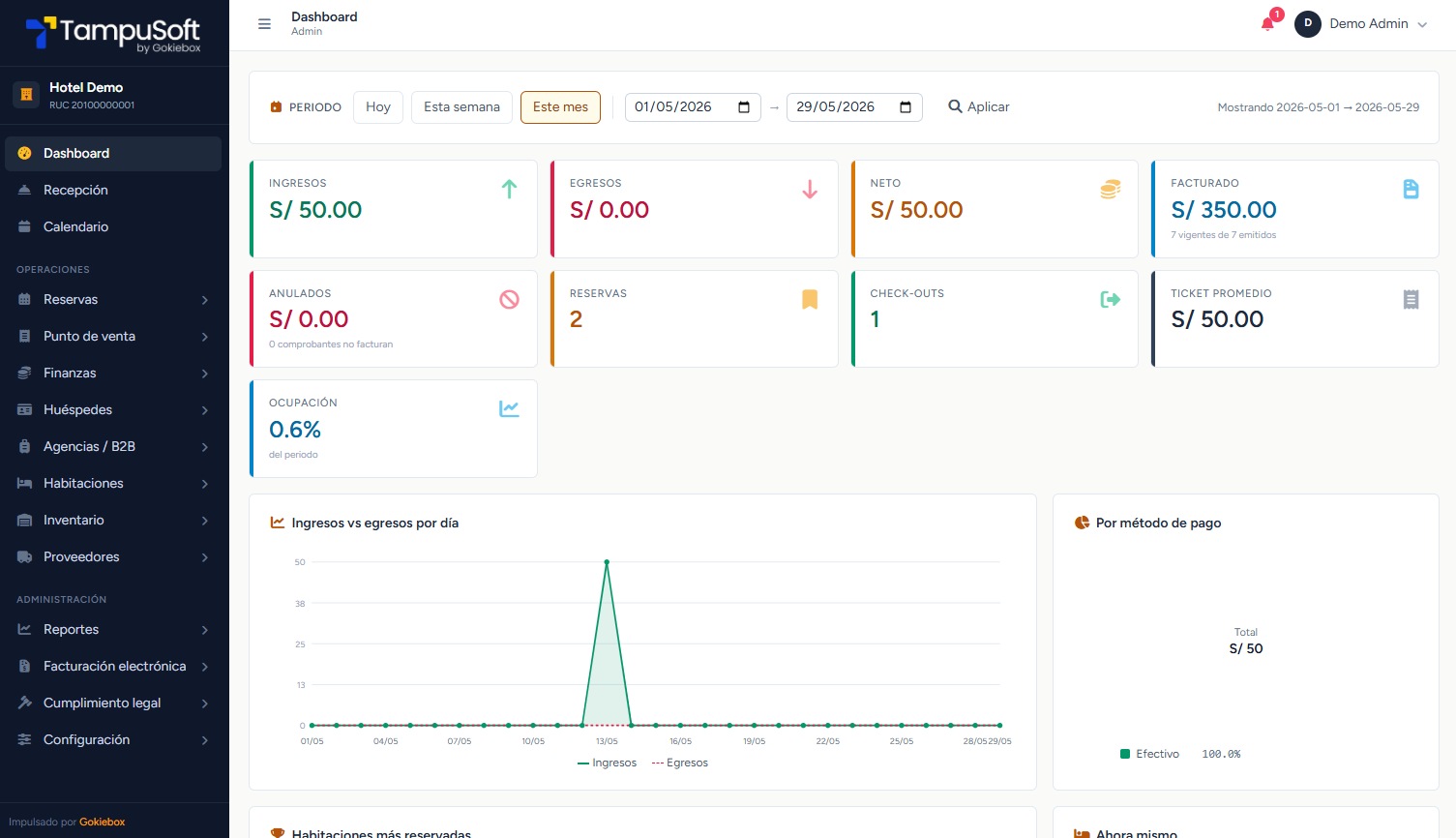1456x838 pixels.
Task: Click the Egresos down-arrow icon
Action: (811, 190)
